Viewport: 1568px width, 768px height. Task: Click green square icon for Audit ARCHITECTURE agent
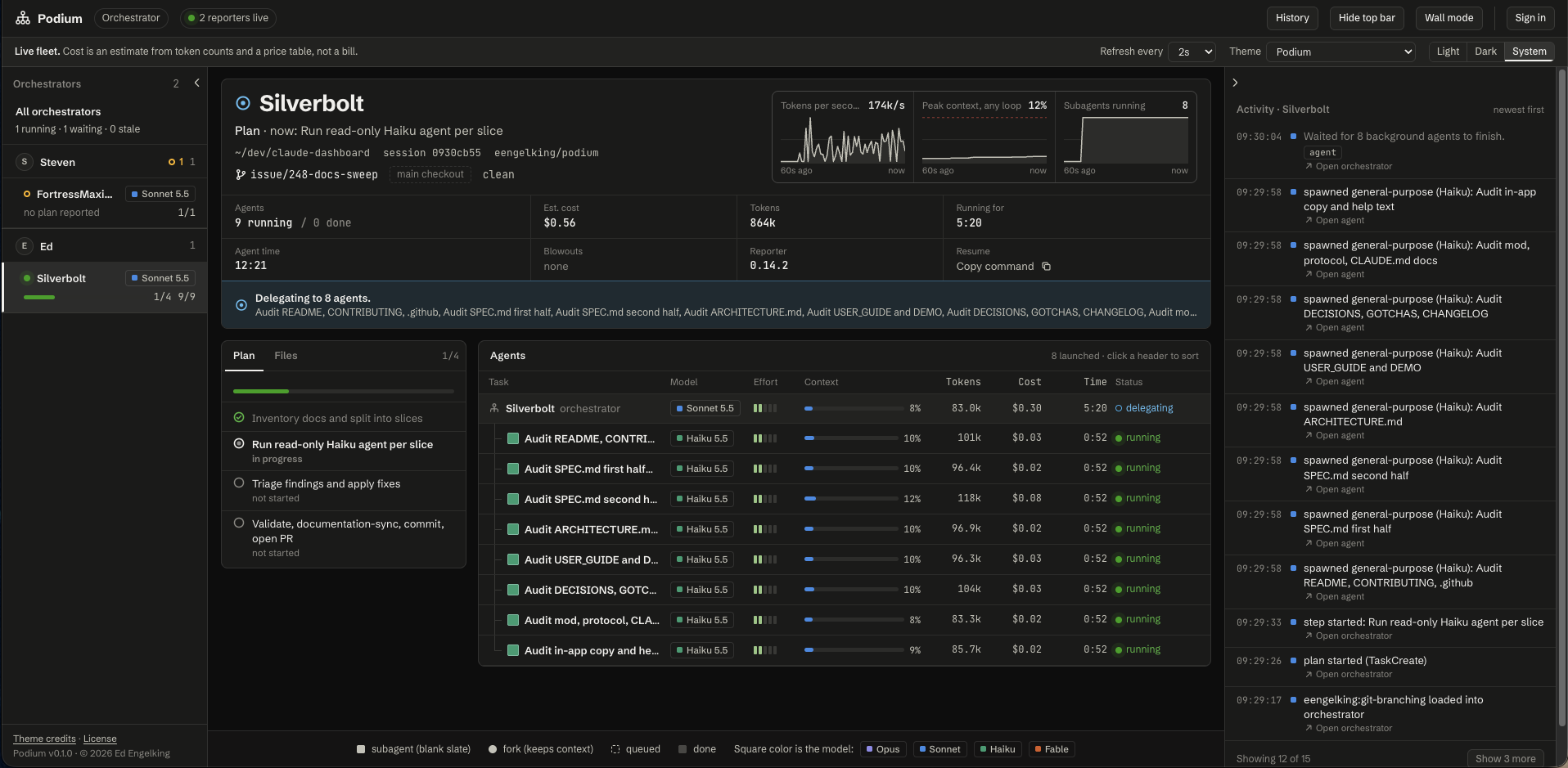click(513, 529)
